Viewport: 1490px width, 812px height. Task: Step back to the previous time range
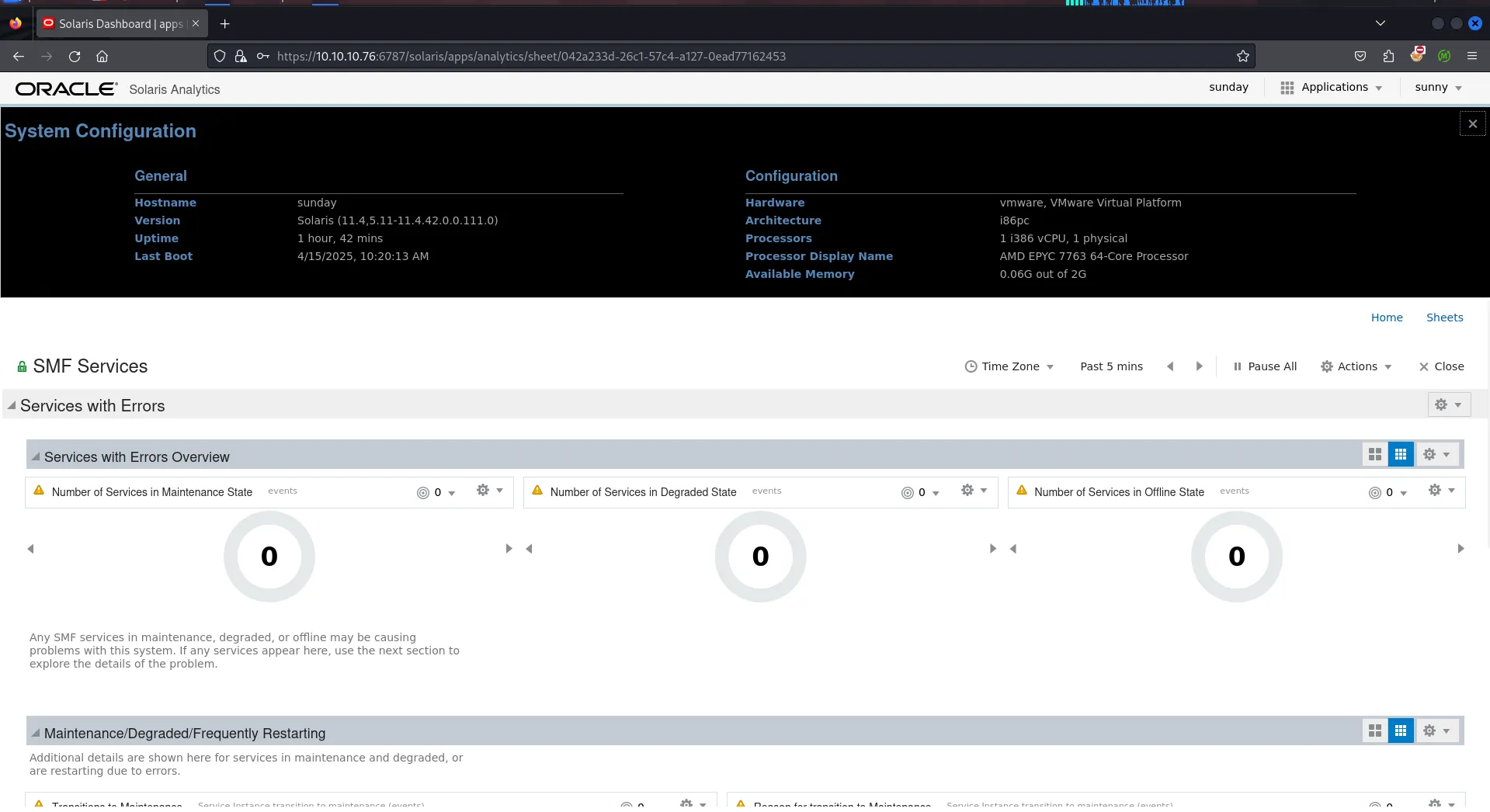1170,366
